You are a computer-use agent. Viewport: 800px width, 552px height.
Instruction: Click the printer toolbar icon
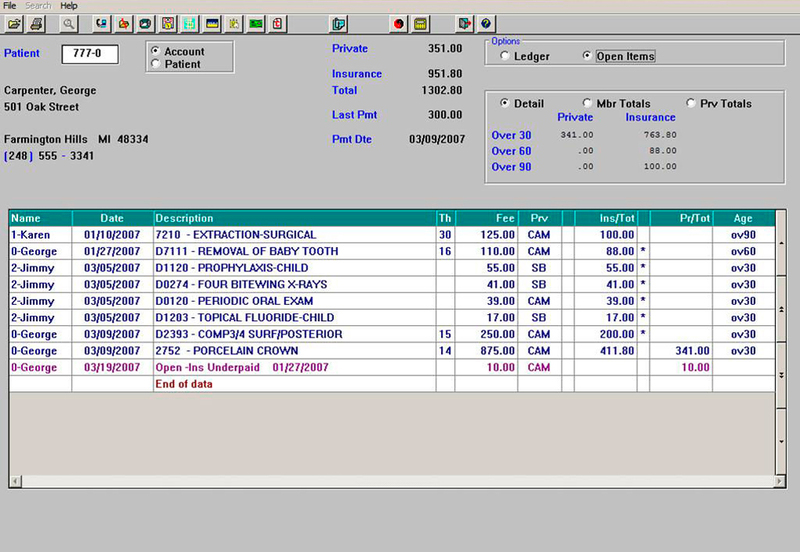coord(36,24)
